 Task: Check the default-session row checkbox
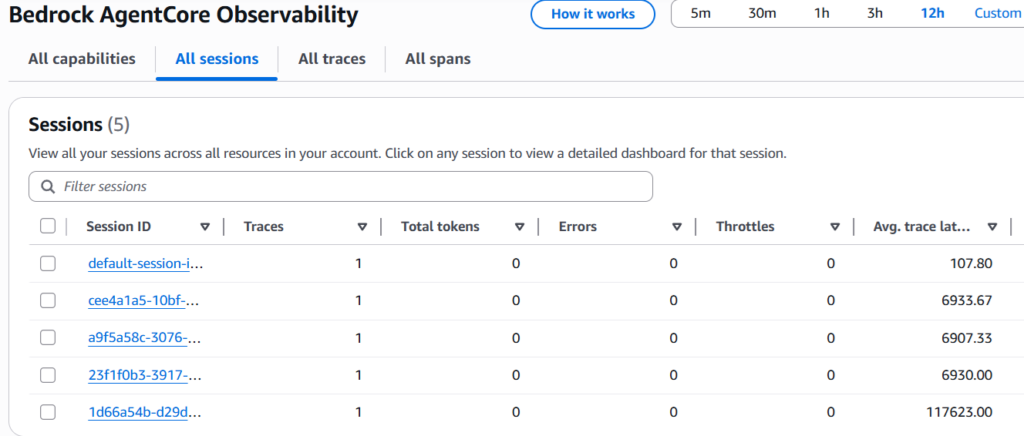coord(48,264)
